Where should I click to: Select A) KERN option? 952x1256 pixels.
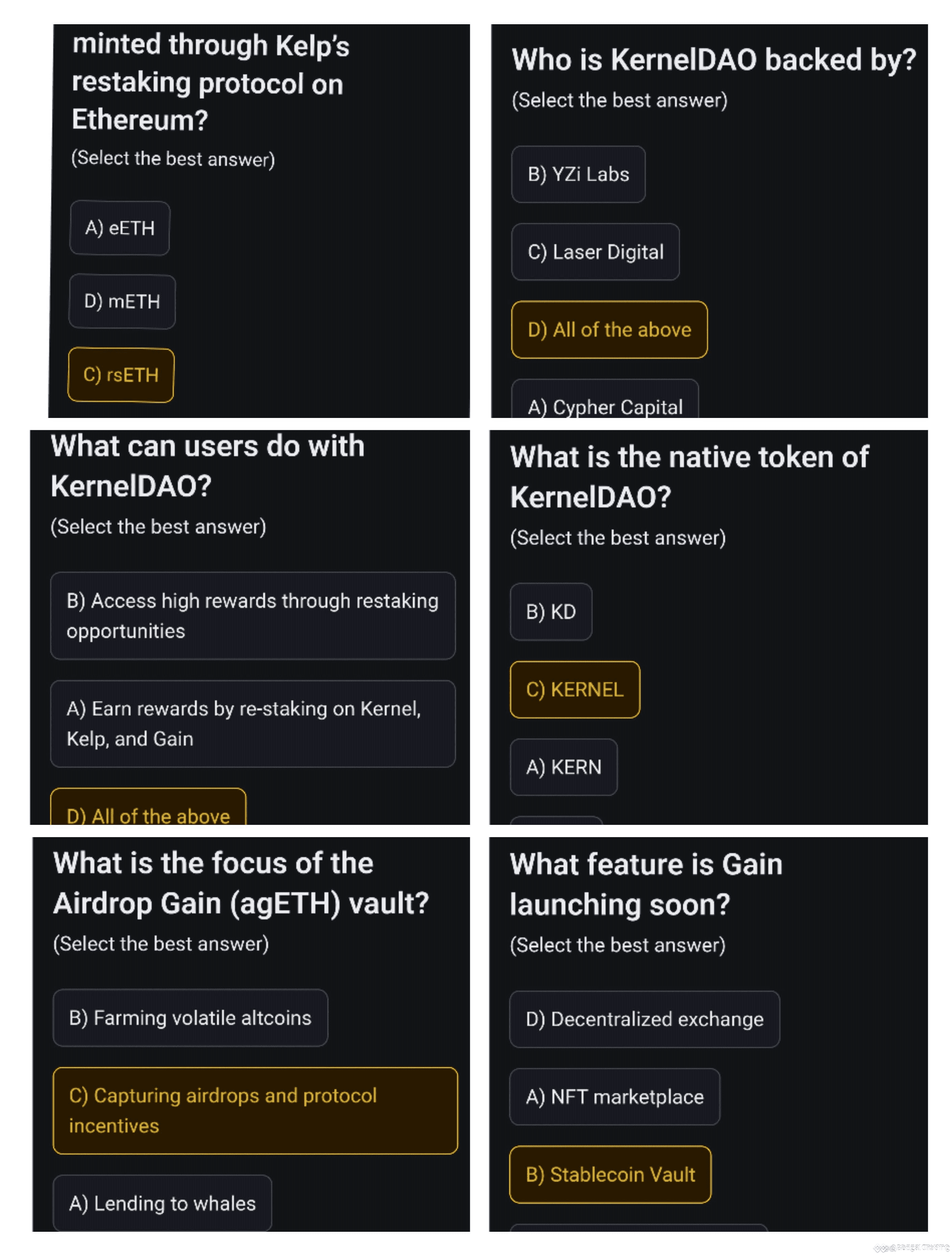tap(563, 767)
